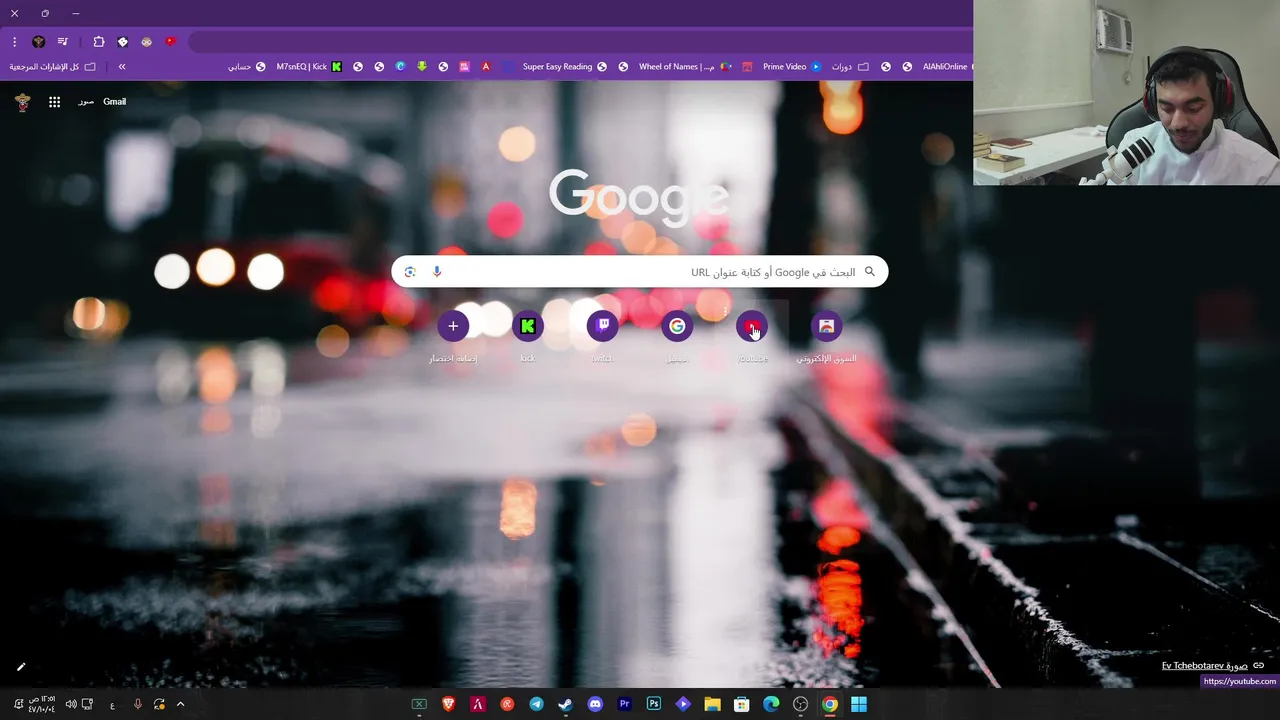Click the red letter A bookmark icon

point(486,67)
